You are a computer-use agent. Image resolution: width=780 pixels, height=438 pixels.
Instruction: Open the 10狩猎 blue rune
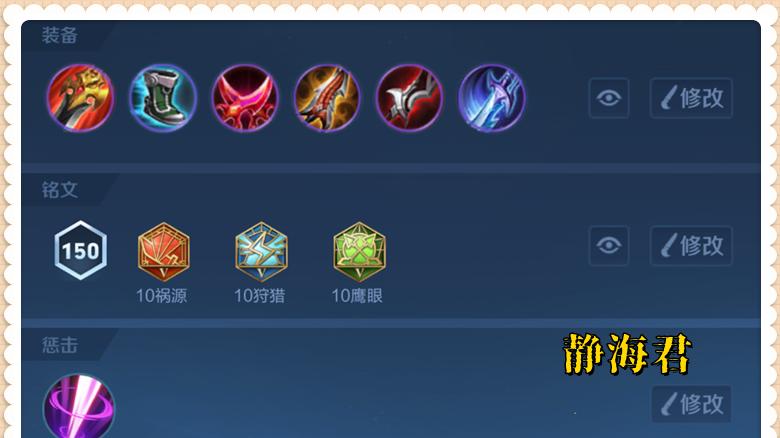[261, 252]
